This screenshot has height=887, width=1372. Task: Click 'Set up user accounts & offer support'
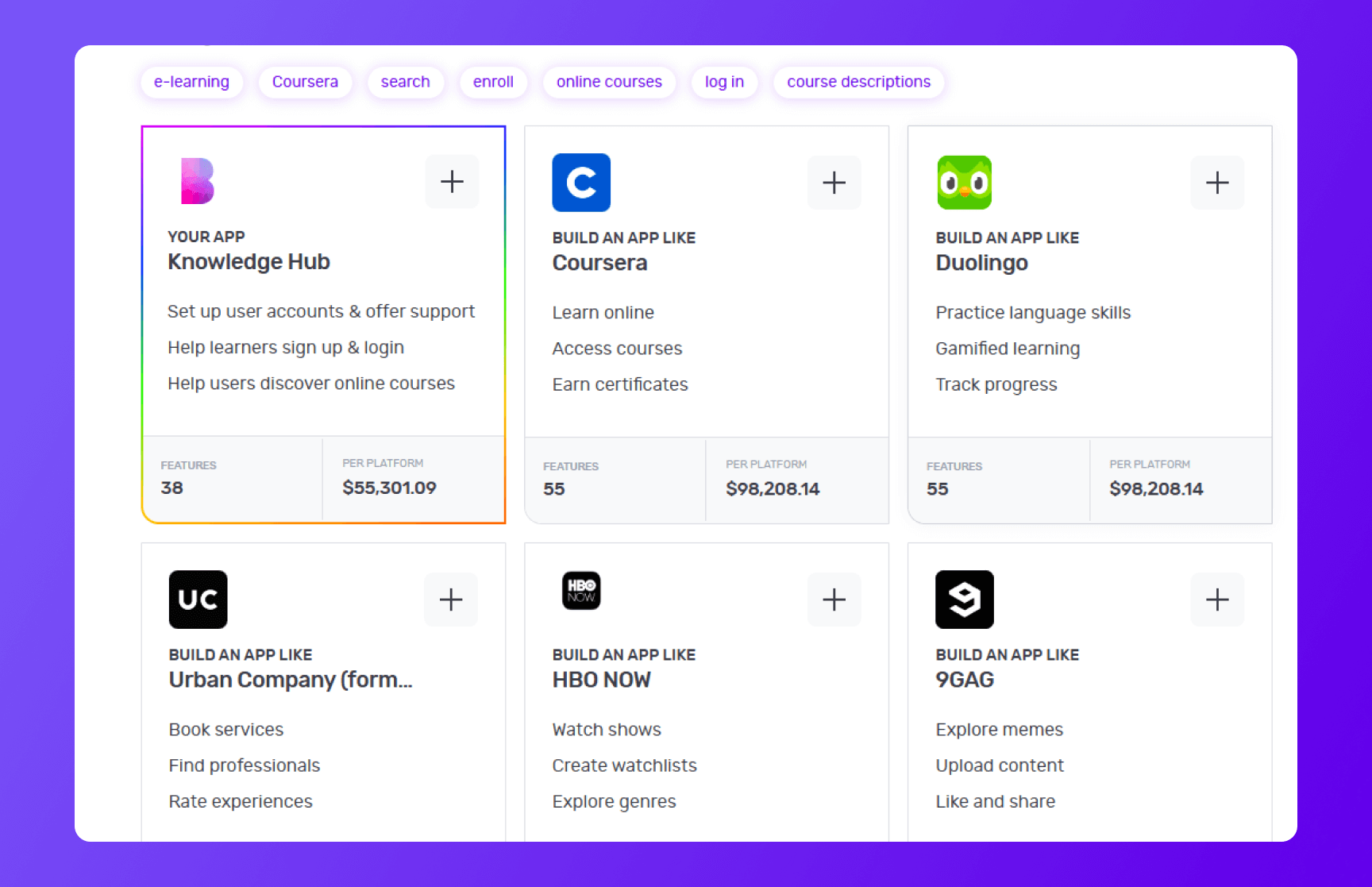(321, 311)
